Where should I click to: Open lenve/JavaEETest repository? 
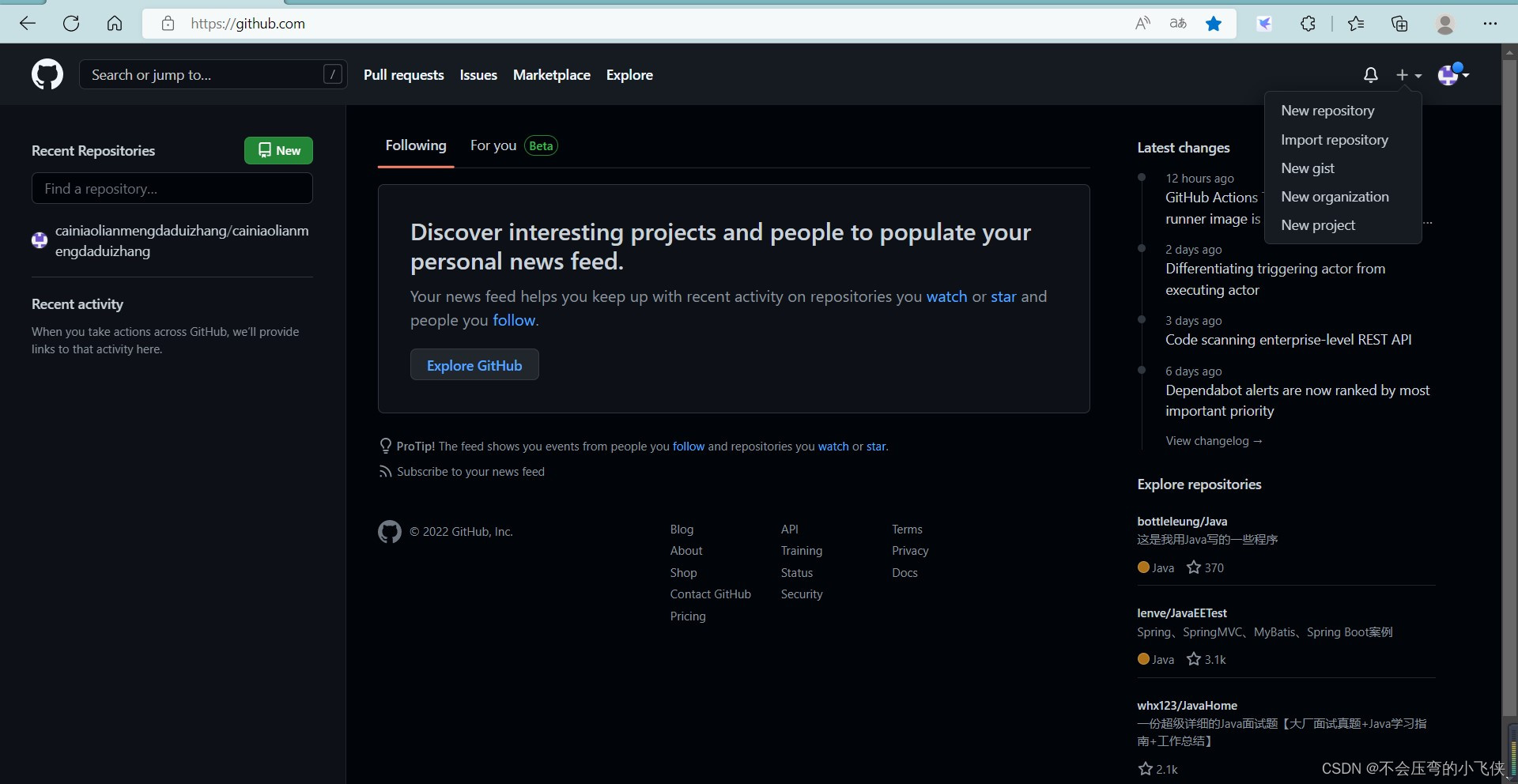(x=1182, y=613)
